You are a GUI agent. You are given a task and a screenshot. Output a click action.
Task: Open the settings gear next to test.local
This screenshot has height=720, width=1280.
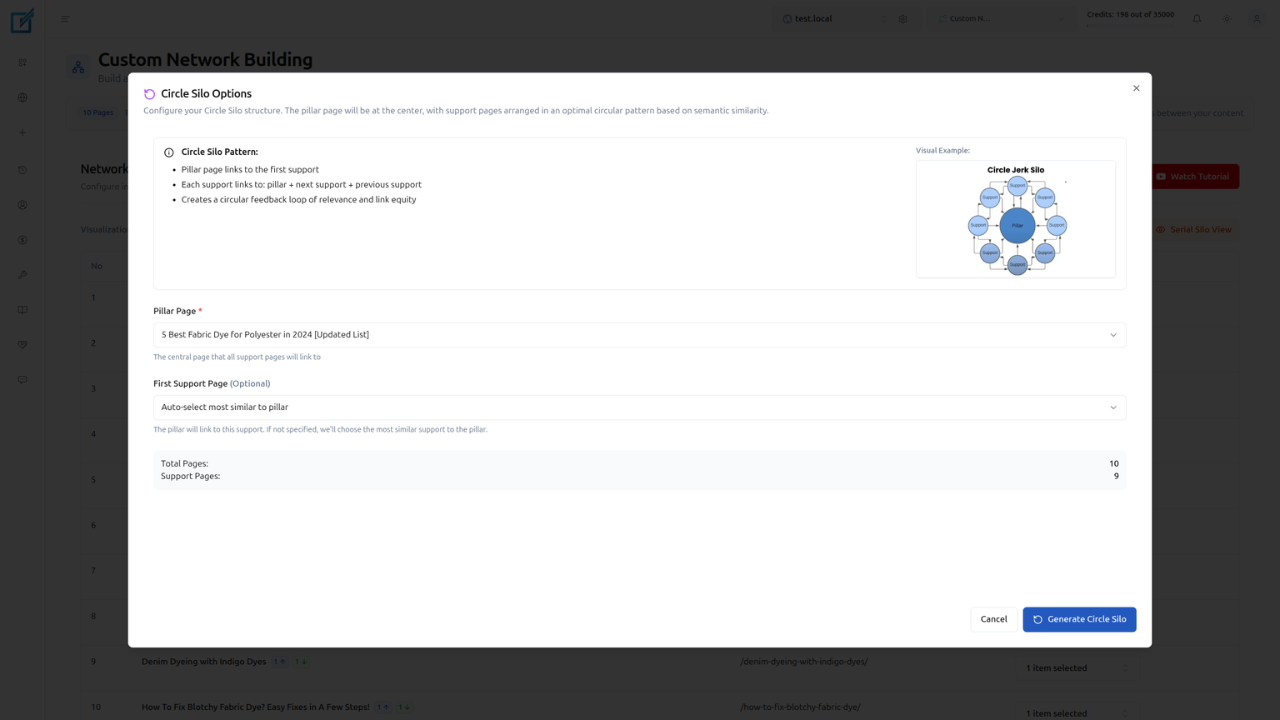click(x=902, y=18)
